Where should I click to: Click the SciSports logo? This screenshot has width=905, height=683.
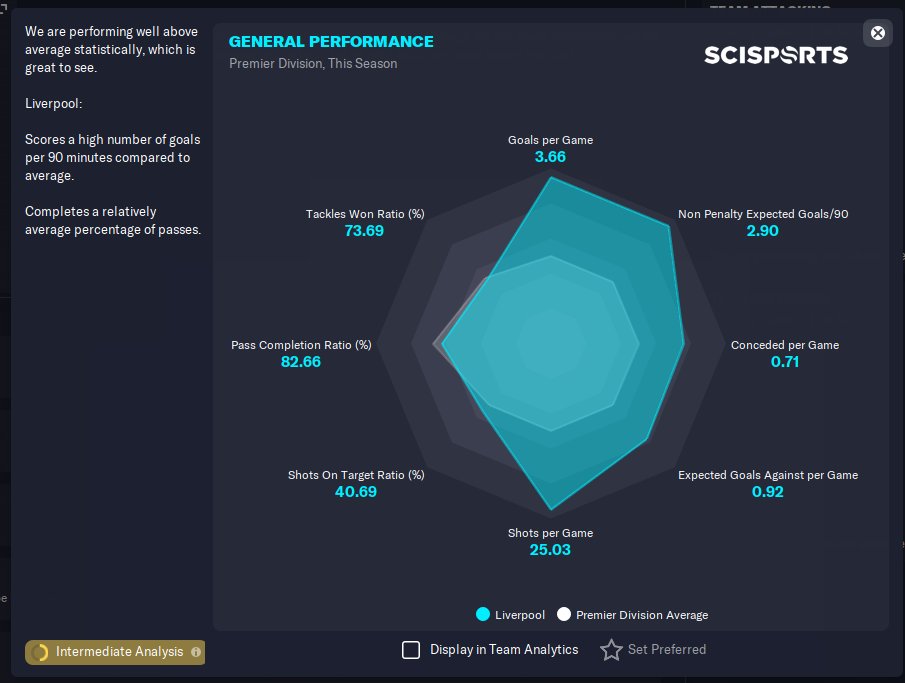click(x=776, y=55)
